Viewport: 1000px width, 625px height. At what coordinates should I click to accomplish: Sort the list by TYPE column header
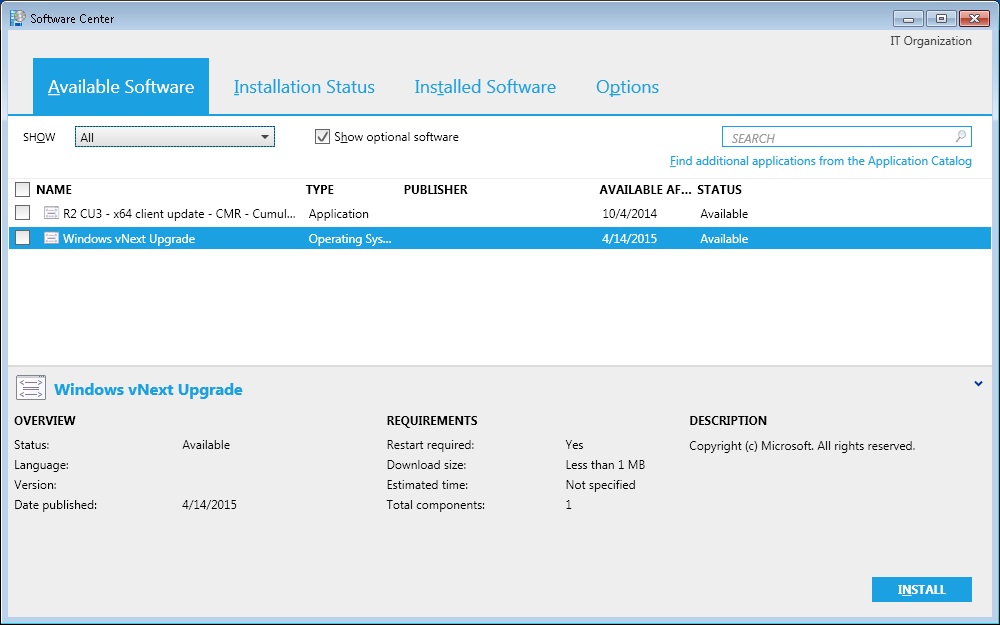pyautogui.click(x=320, y=189)
